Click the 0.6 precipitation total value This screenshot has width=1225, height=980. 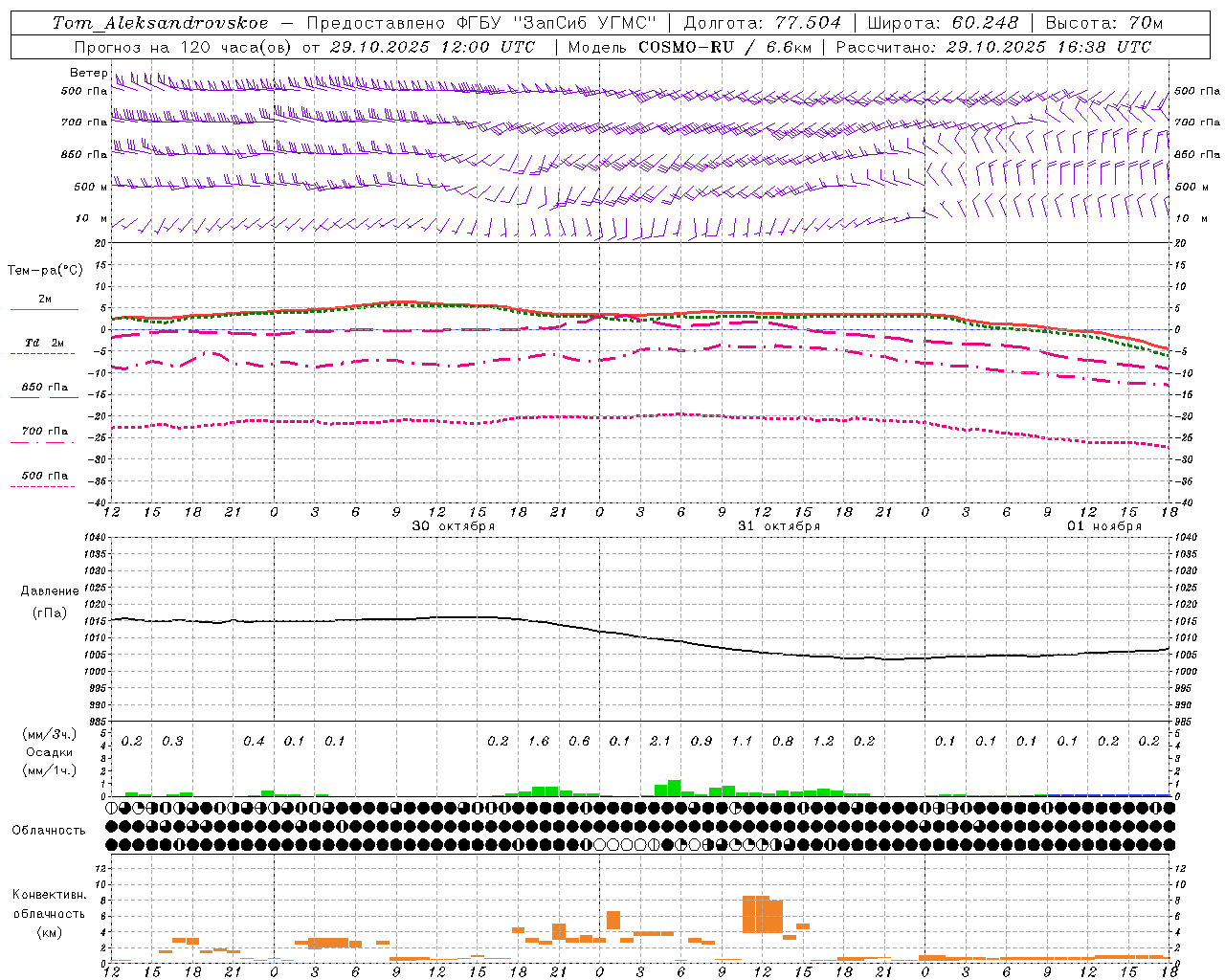579,742
